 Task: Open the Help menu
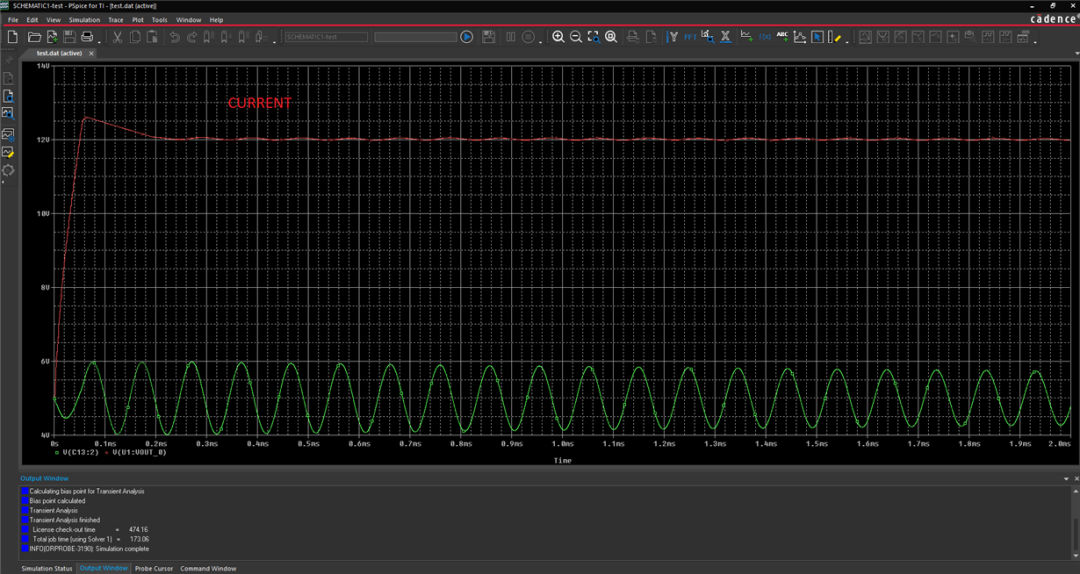point(216,20)
